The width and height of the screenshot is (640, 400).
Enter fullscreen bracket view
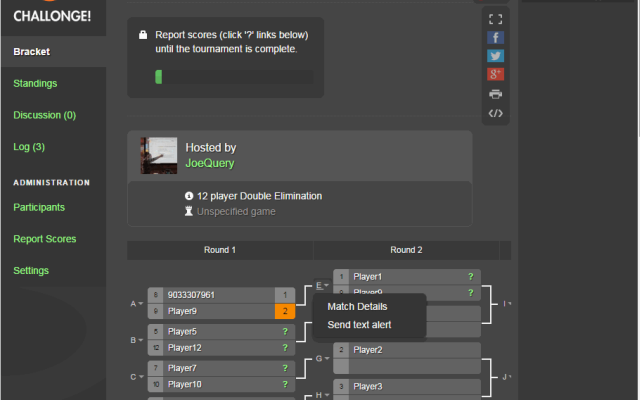(x=495, y=18)
